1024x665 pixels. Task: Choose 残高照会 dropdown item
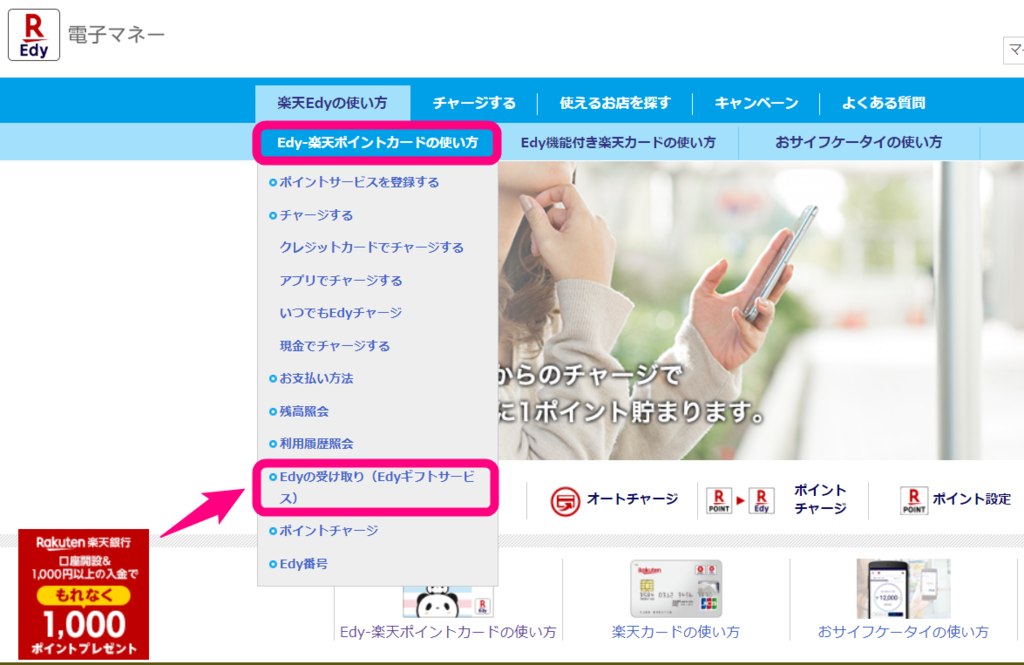304,411
